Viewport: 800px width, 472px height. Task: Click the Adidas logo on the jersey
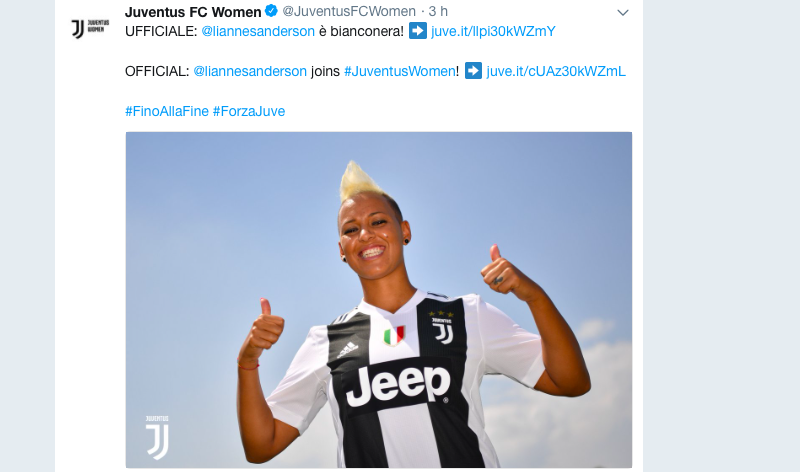coord(348,350)
